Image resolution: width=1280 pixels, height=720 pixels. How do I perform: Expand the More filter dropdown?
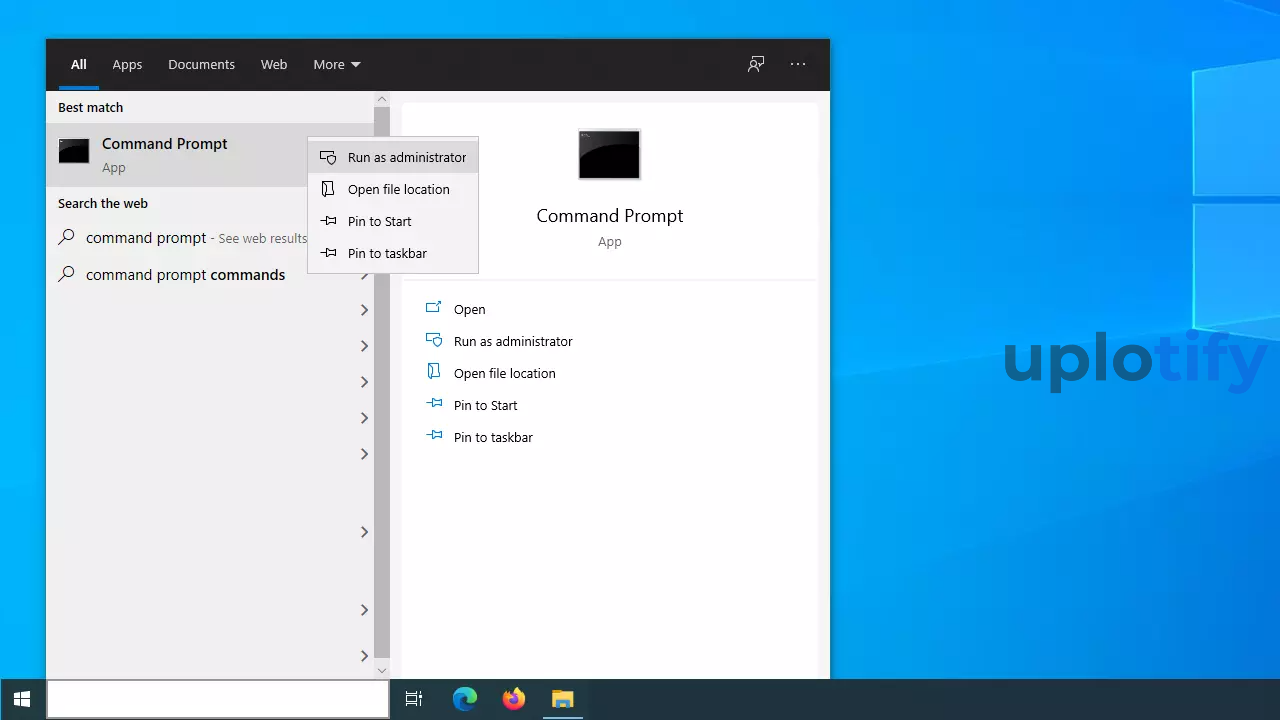coord(336,64)
